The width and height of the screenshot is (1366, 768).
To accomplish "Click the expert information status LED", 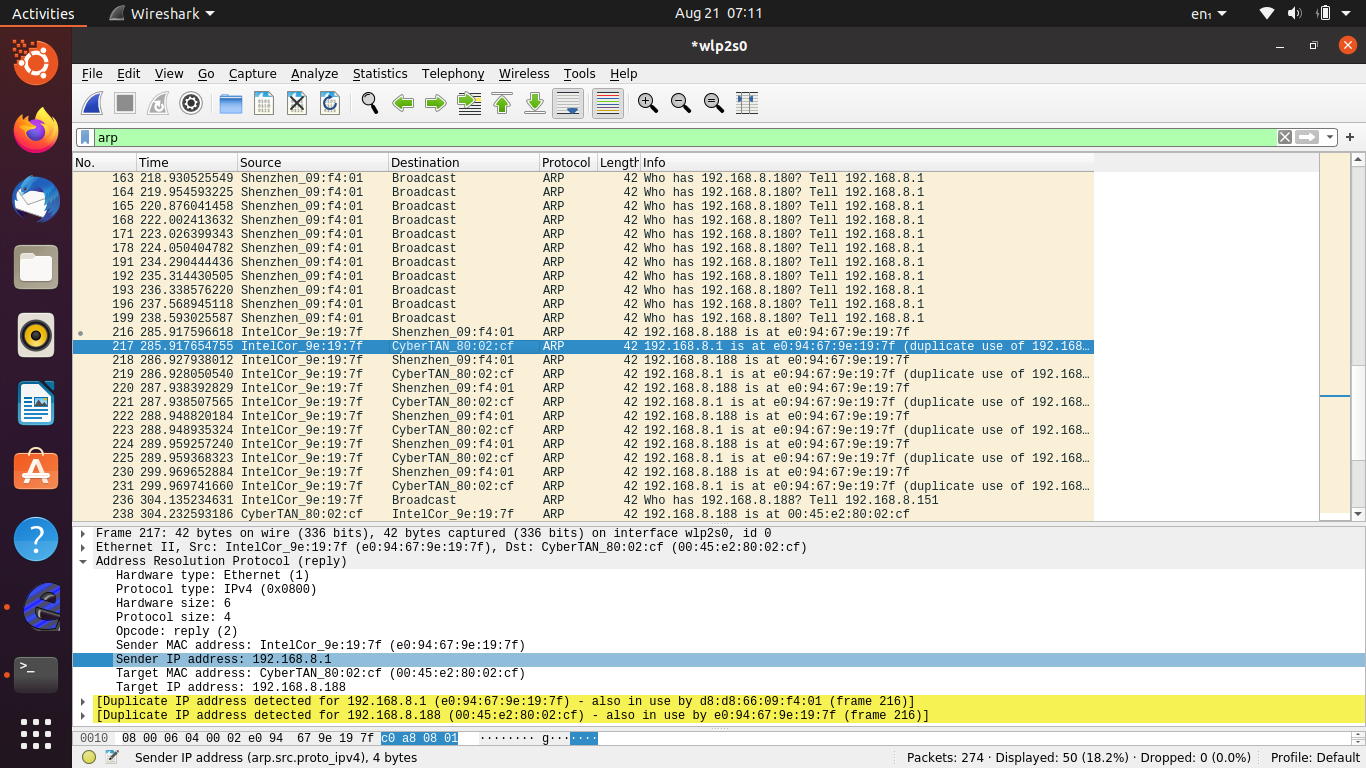I will point(89,758).
